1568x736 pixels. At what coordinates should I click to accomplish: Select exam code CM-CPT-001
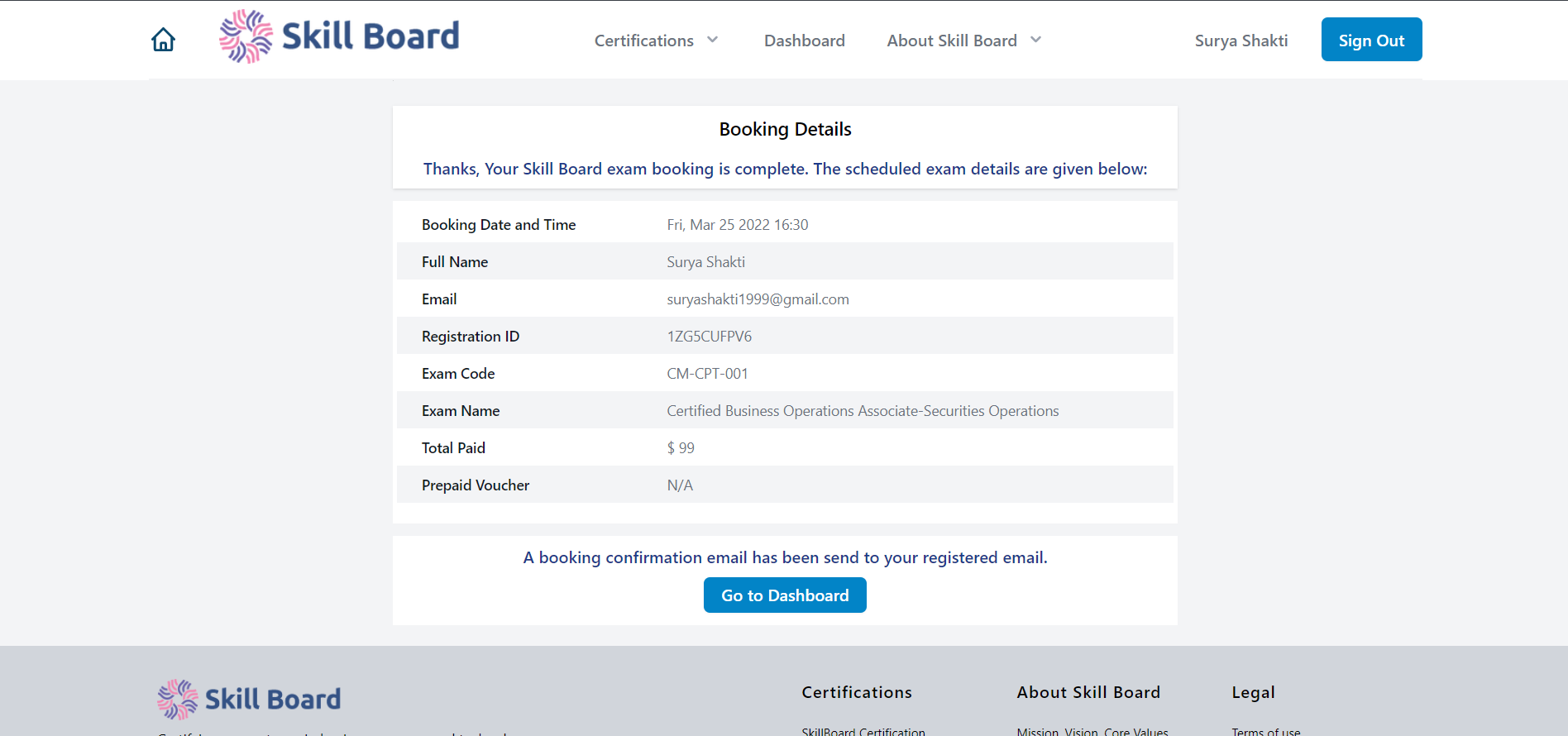708,374
